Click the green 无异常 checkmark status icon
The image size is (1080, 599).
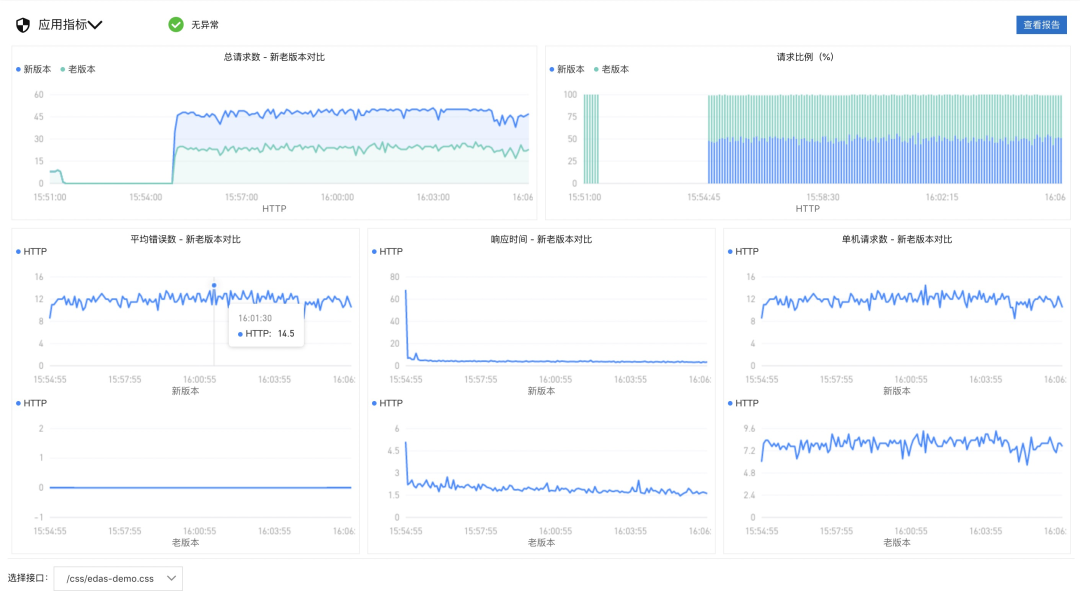tap(176, 25)
